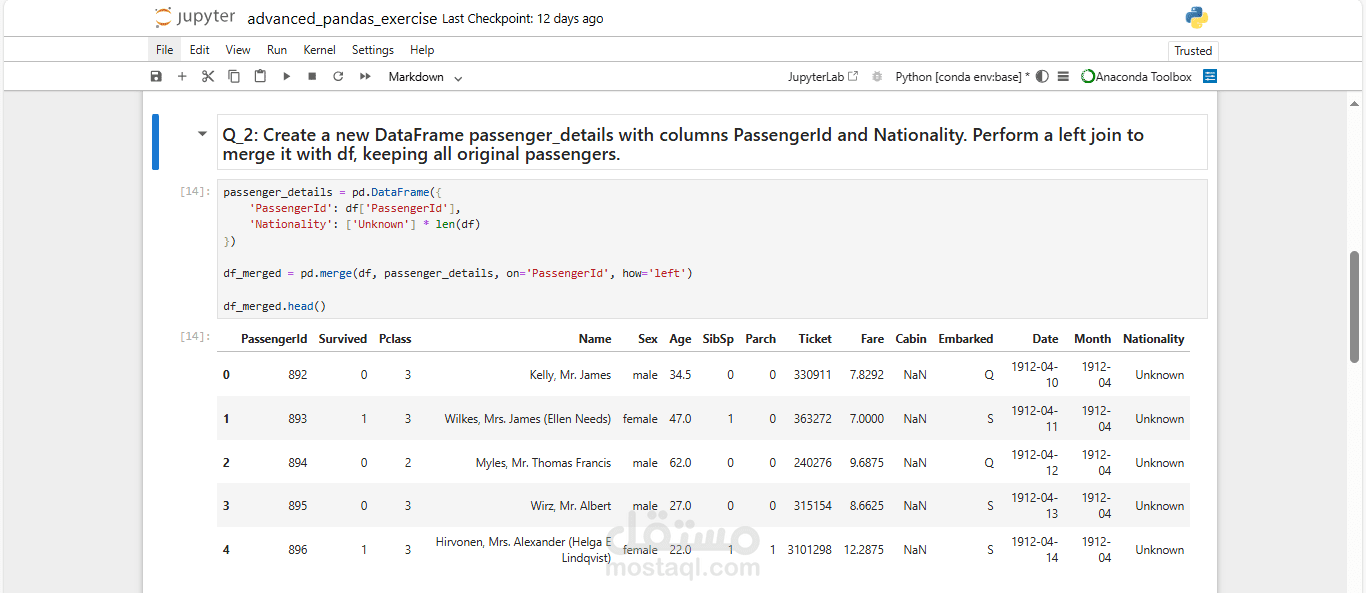Paste cell from clipboard
This screenshot has width=1366, height=593.
point(260,77)
